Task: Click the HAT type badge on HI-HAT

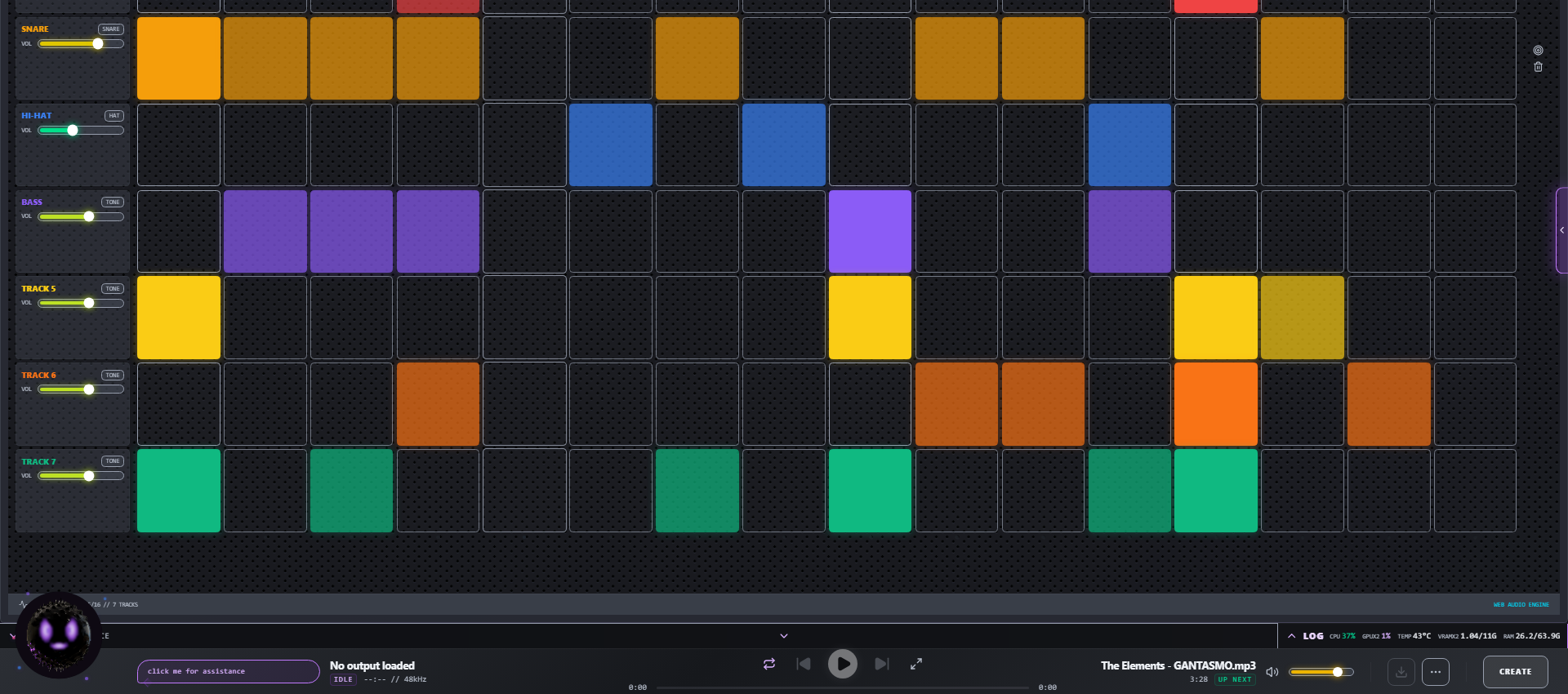Action: pyautogui.click(x=114, y=116)
